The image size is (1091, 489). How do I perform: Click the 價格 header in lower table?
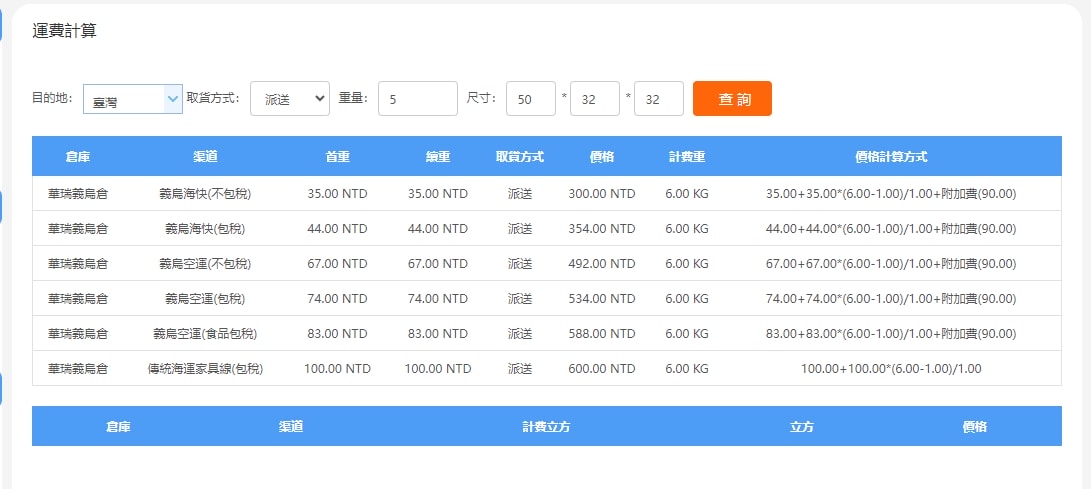tap(974, 427)
